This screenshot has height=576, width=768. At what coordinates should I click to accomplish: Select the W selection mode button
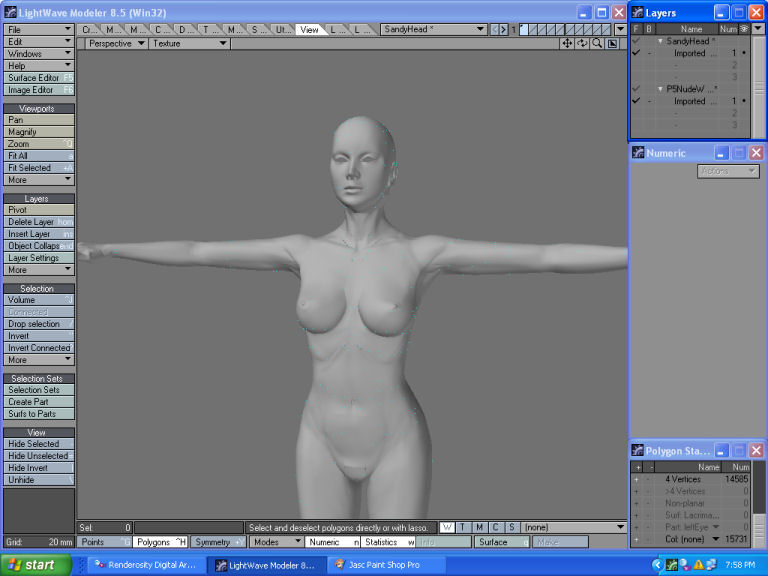[x=447, y=527]
